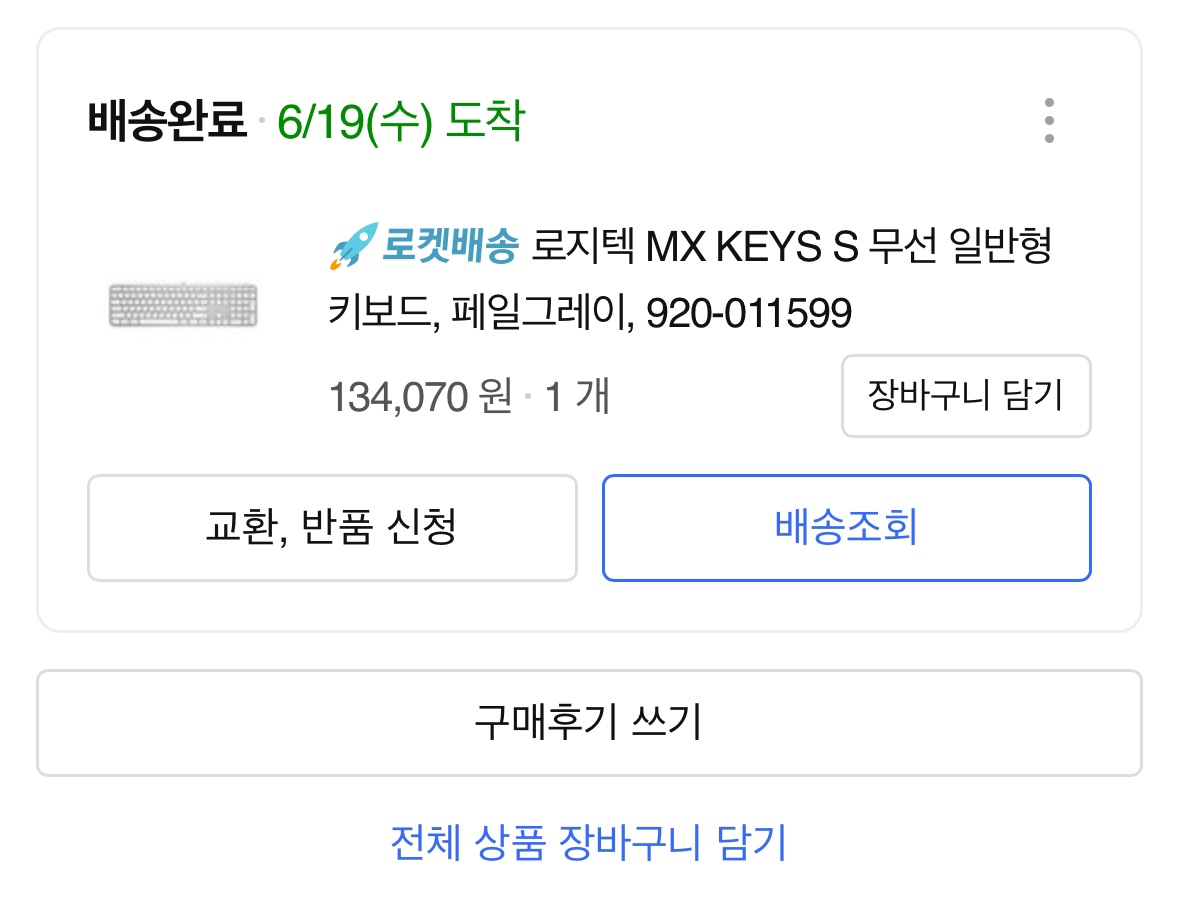
Task: Click the model number 920-011599
Action: pyautogui.click(x=748, y=315)
